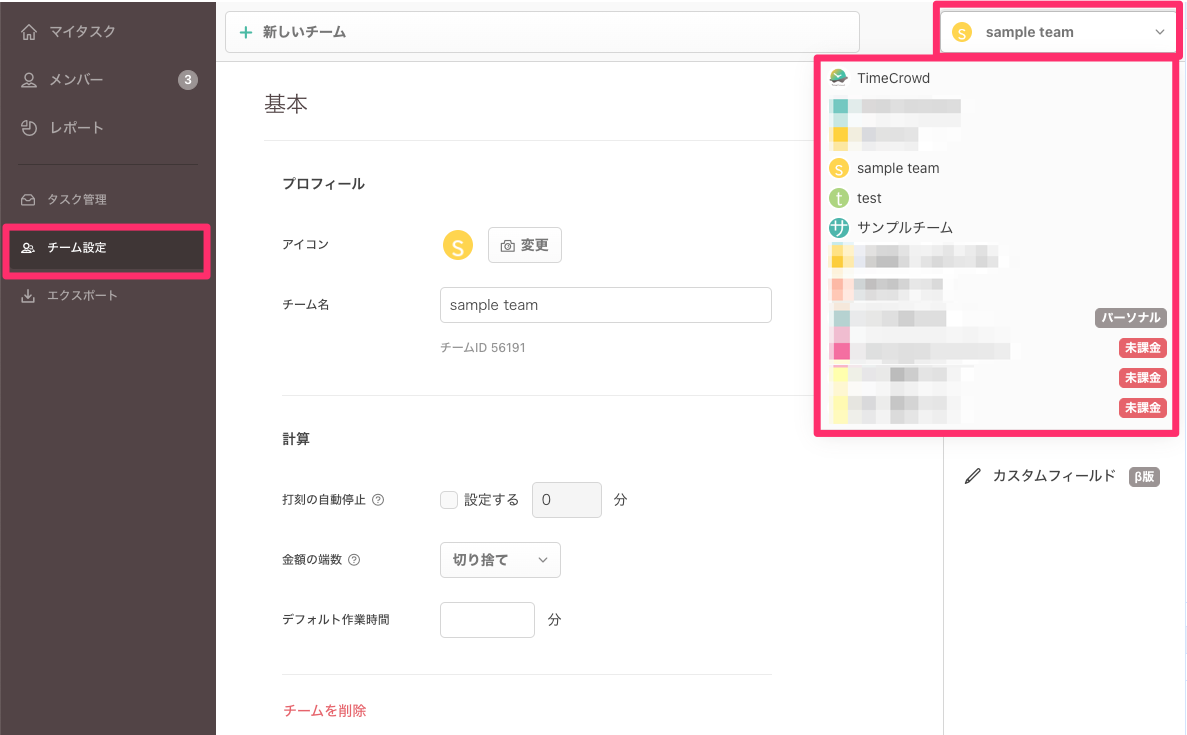
Task: Choose the test team in list
Action: tap(868, 198)
